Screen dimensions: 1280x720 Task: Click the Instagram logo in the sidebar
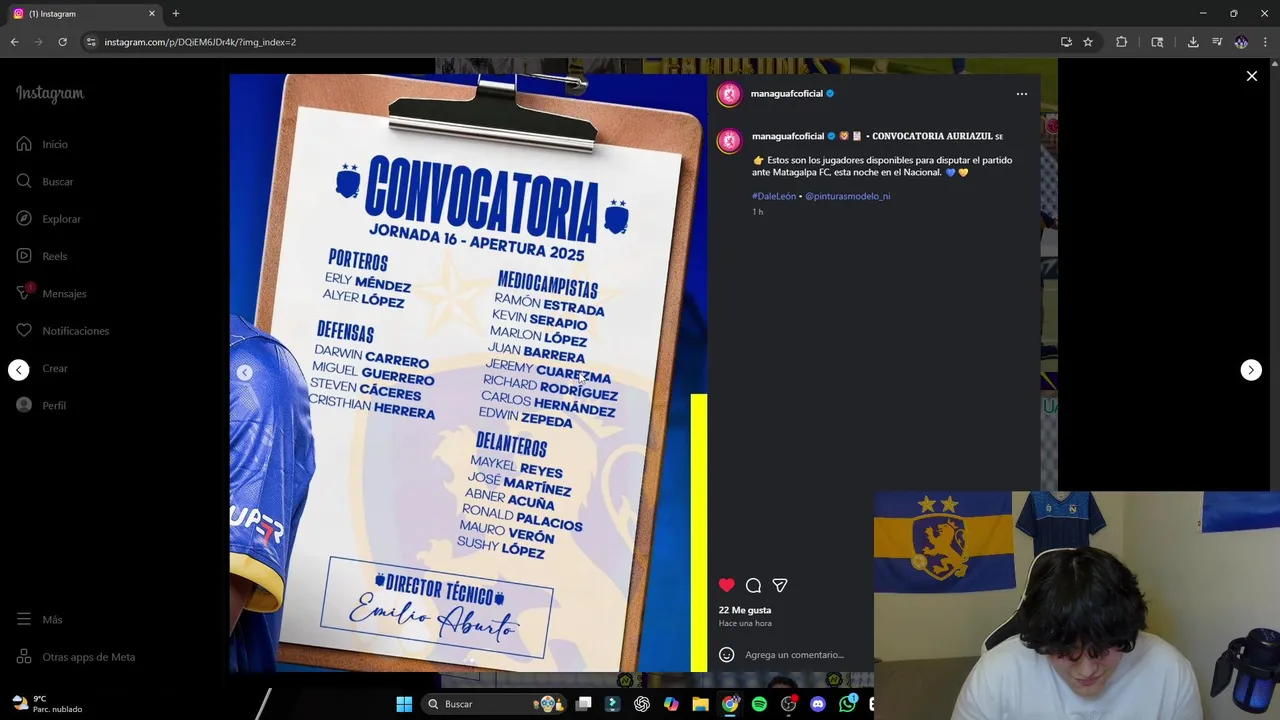pyautogui.click(x=50, y=94)
